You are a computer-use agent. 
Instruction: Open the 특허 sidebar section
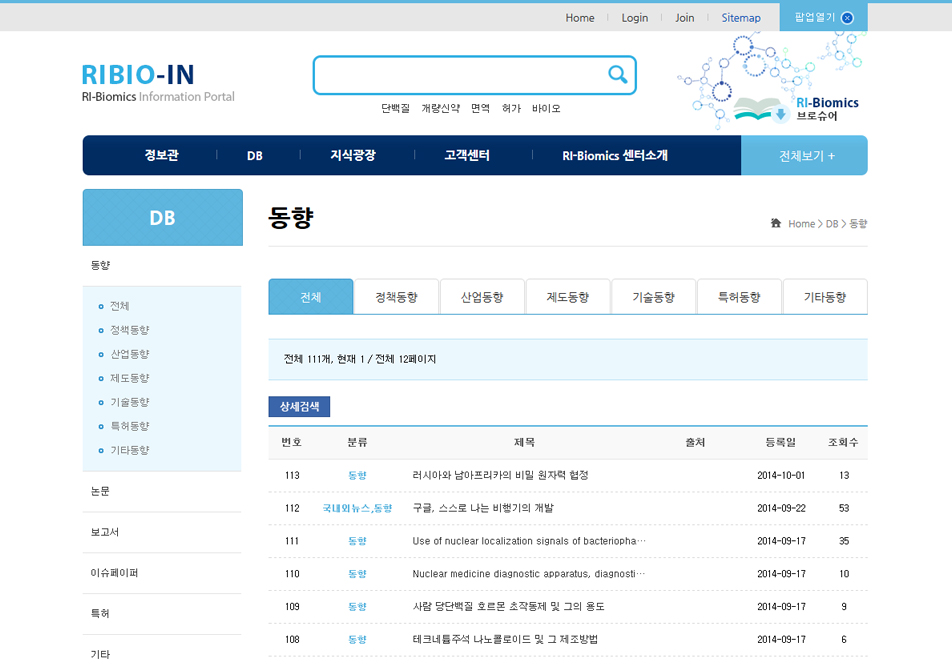(x=101, y=613)
